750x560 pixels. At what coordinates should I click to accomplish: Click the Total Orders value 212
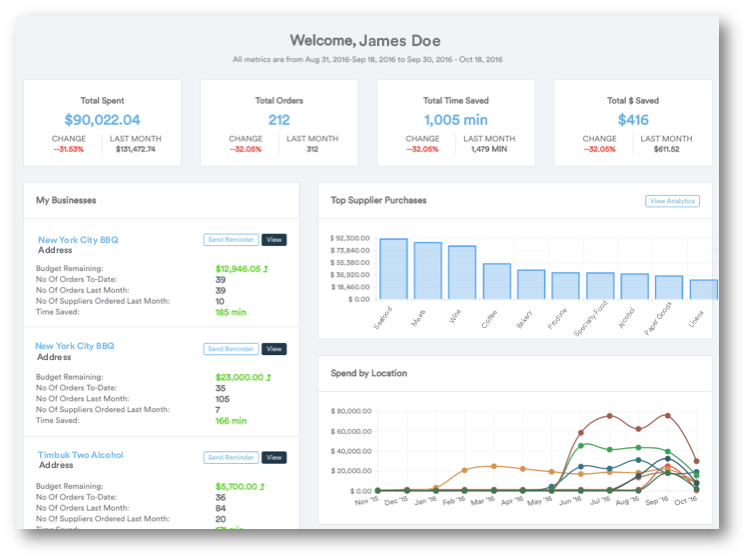click(x=279, y=120)
